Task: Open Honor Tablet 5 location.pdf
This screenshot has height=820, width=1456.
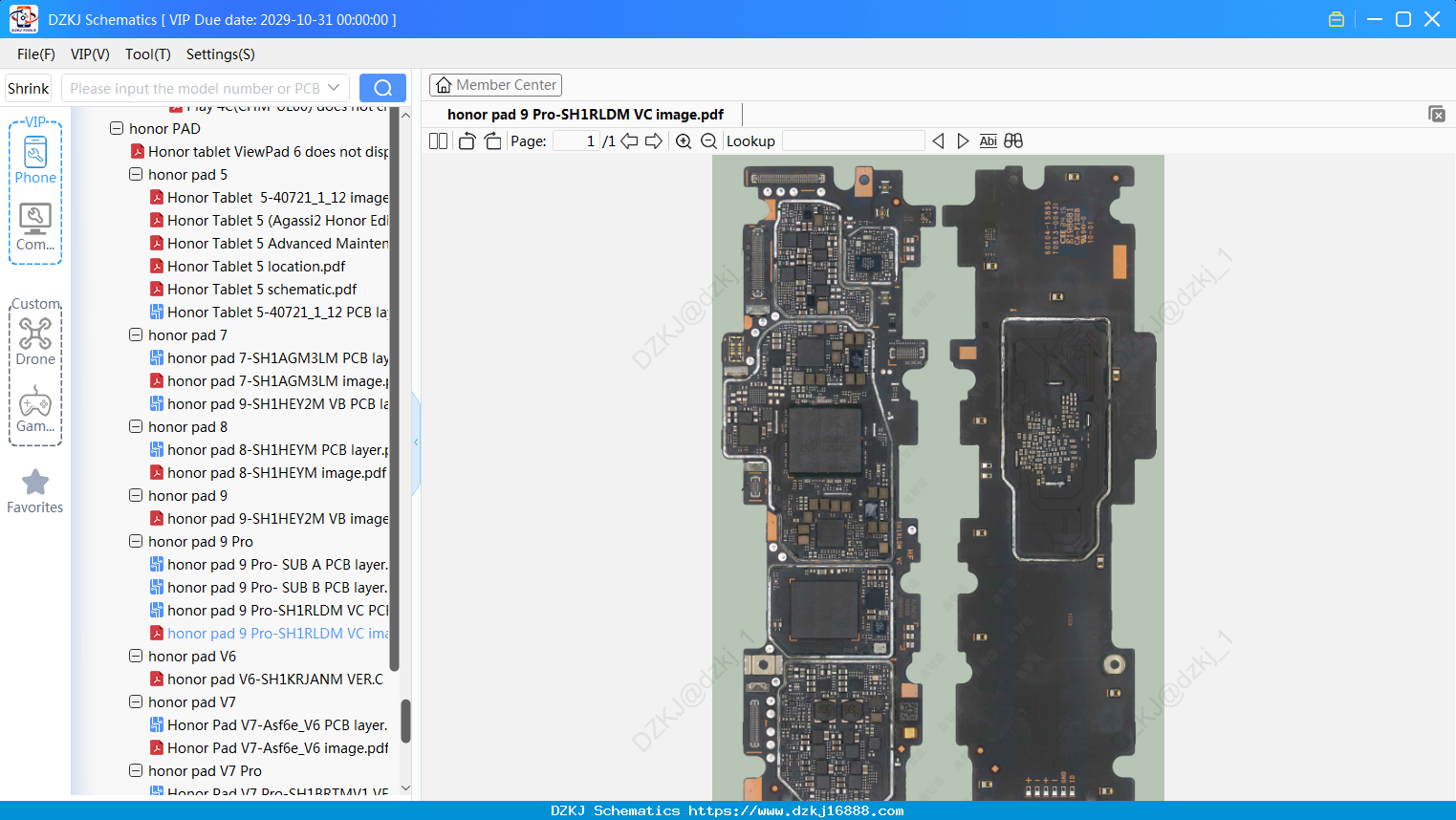Action: coord(256,266)
